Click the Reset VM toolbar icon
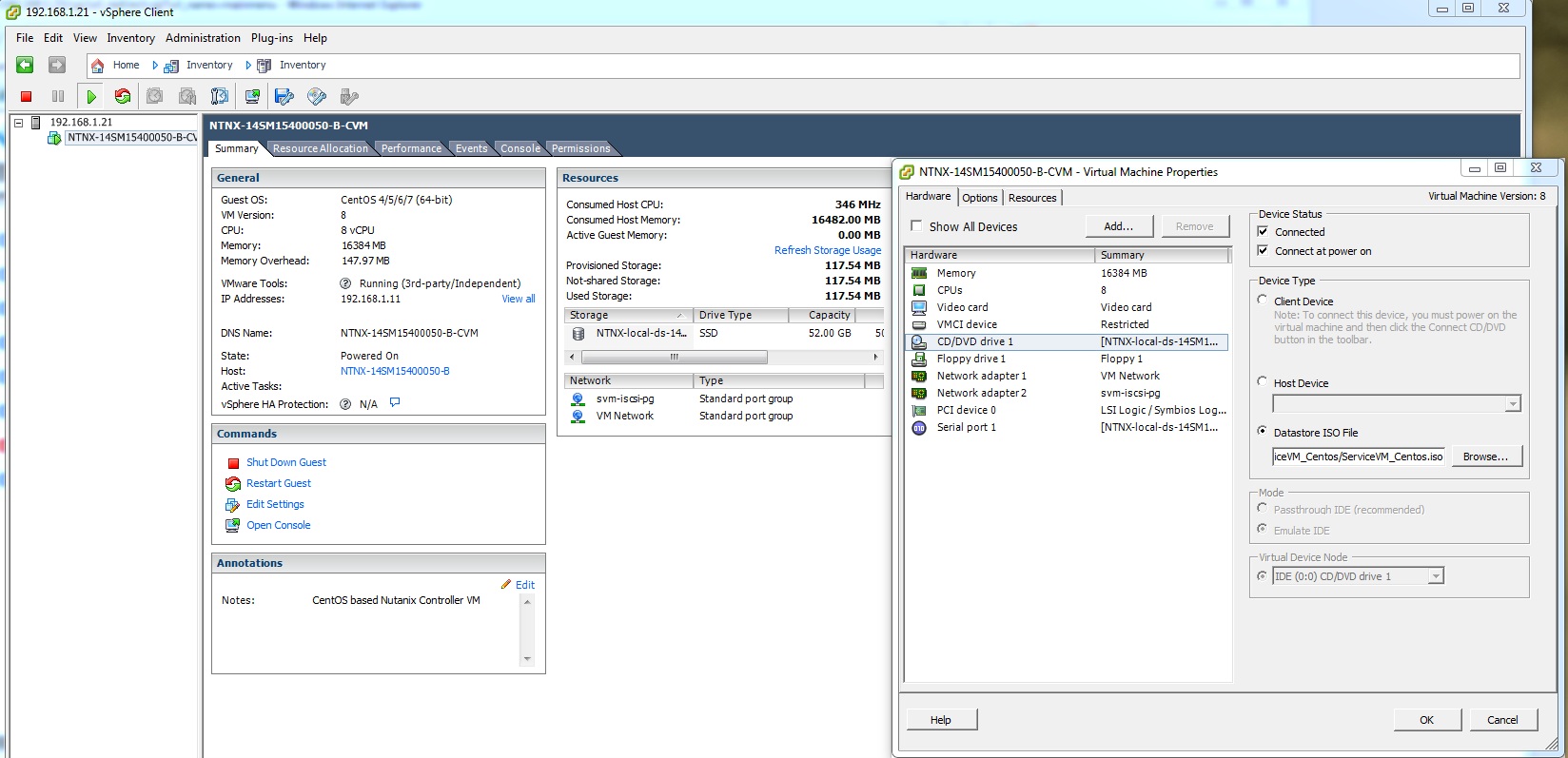Viewport: 1568px width, 758px height. point(123,96)
